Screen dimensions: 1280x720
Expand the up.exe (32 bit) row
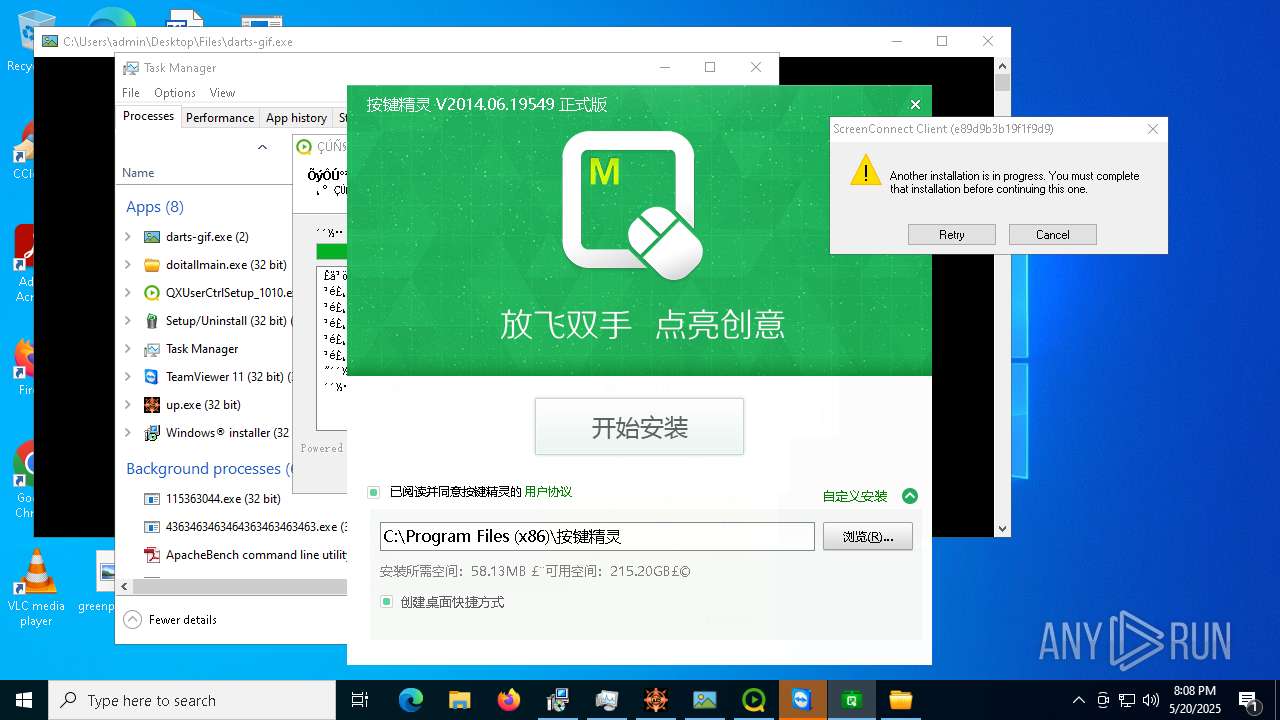[128, 405]
